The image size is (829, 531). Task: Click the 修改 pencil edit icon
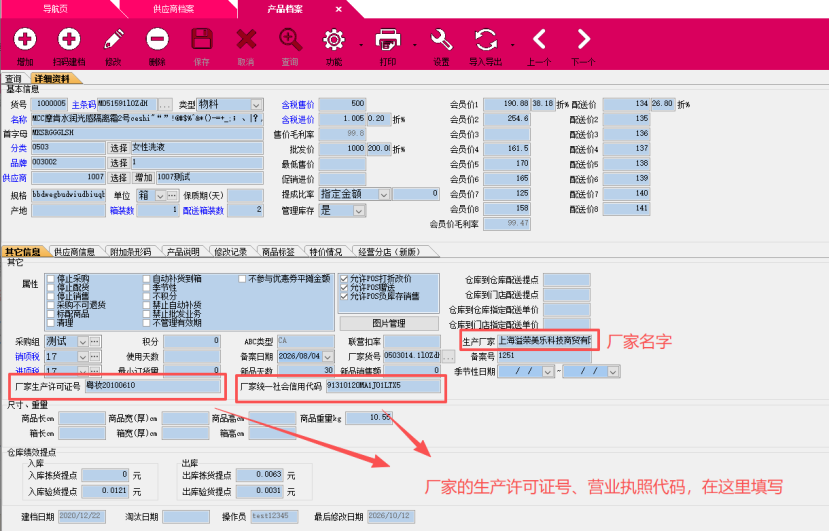click(113, 39)
